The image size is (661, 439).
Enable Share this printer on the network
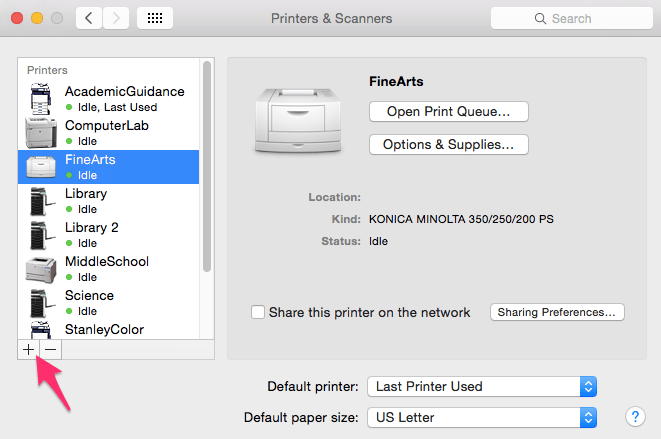pyautogui.click(x=258, y=312)
